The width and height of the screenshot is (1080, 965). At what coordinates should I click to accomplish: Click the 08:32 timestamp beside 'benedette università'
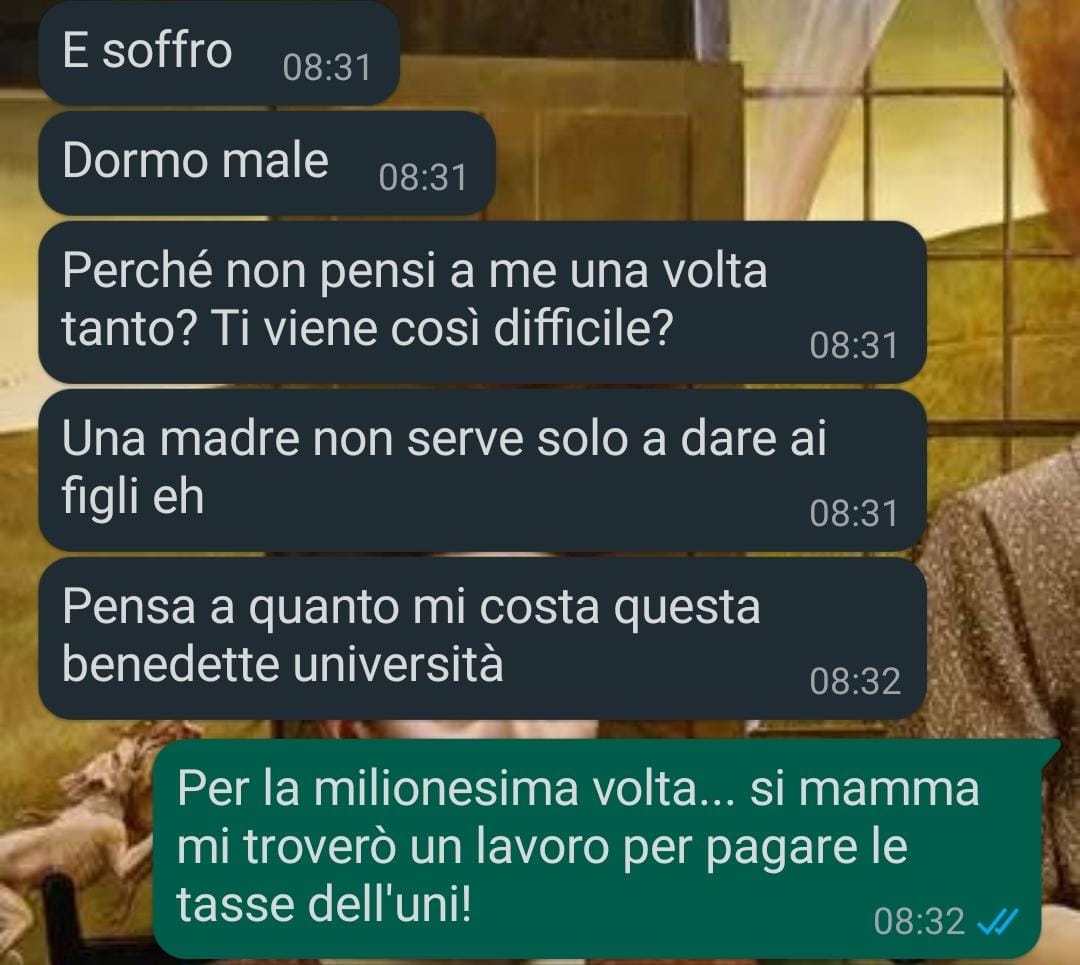tap(855, 682)
